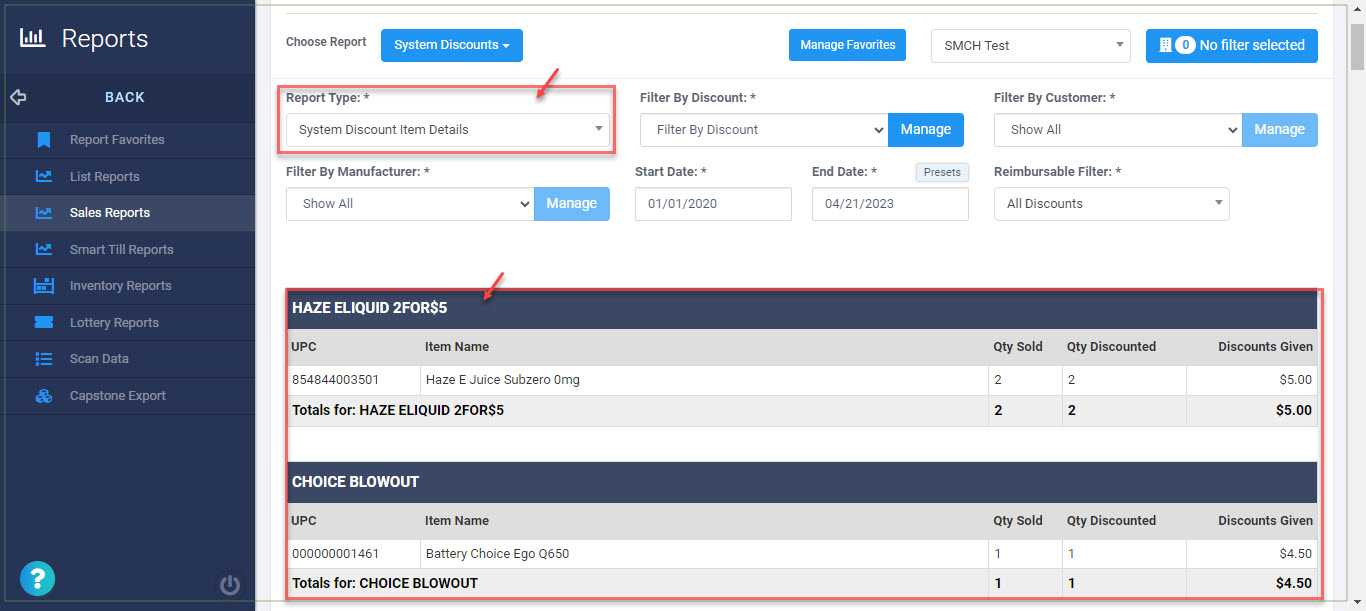
Task: Open the Filter By Manufacturer dropdown
Action: tap(410, 203)
